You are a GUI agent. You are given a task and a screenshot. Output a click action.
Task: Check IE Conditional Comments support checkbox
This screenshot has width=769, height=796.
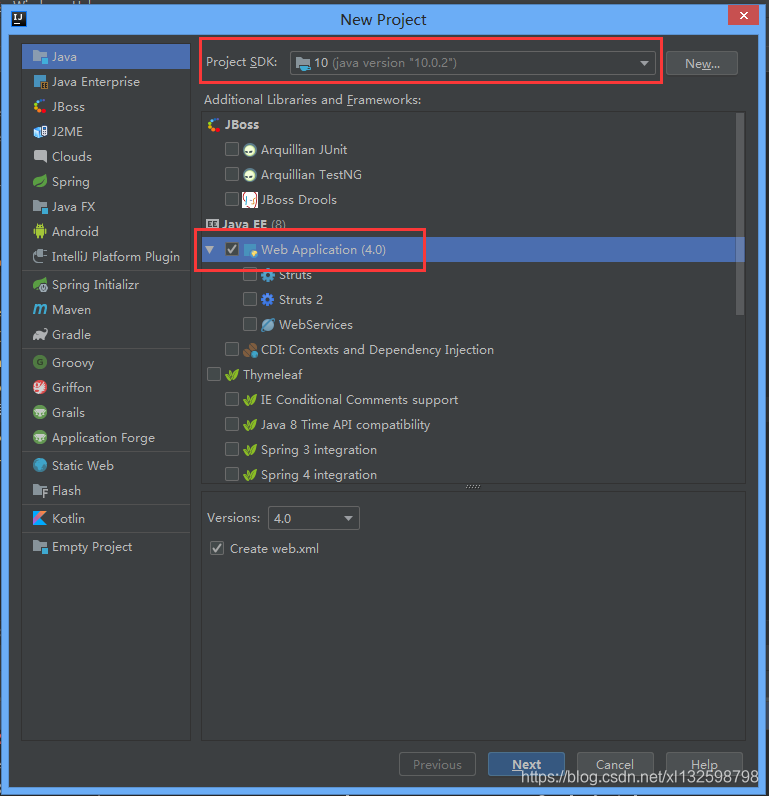click(232, 399)
